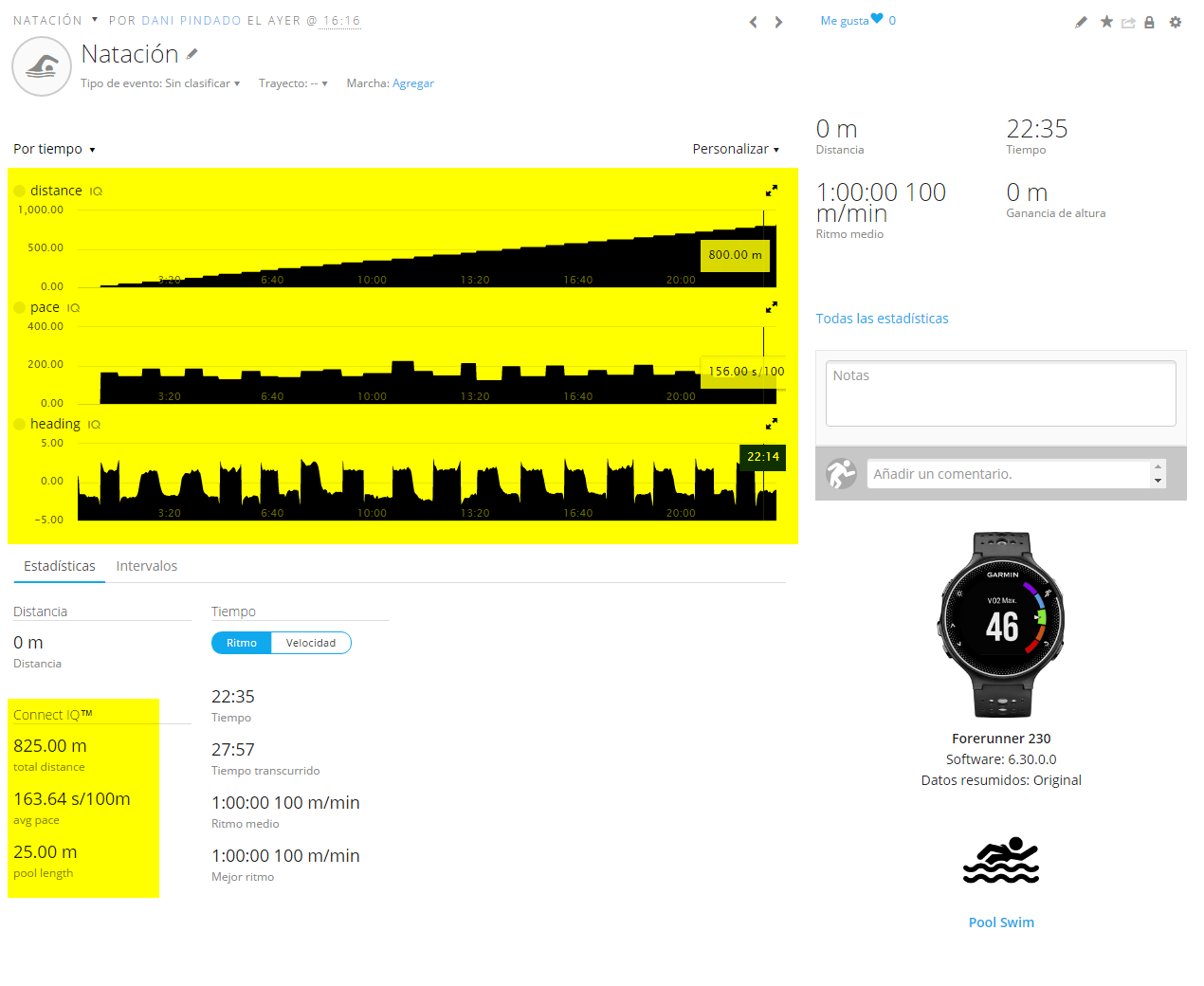Expand the heading chart to fullscreen

tap(772, 424)
